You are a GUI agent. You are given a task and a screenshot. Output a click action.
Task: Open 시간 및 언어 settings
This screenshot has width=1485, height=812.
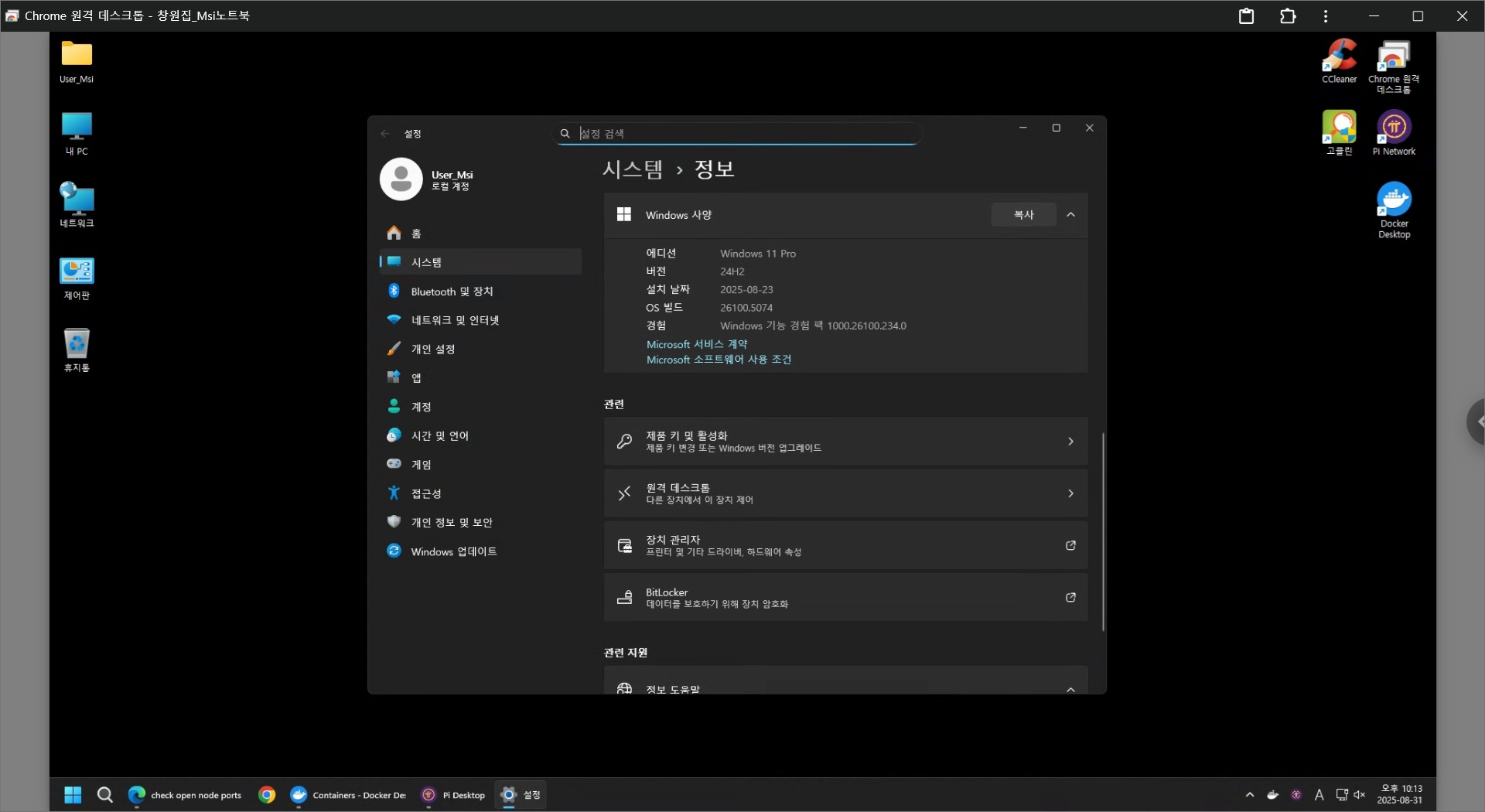pos(480,436)
